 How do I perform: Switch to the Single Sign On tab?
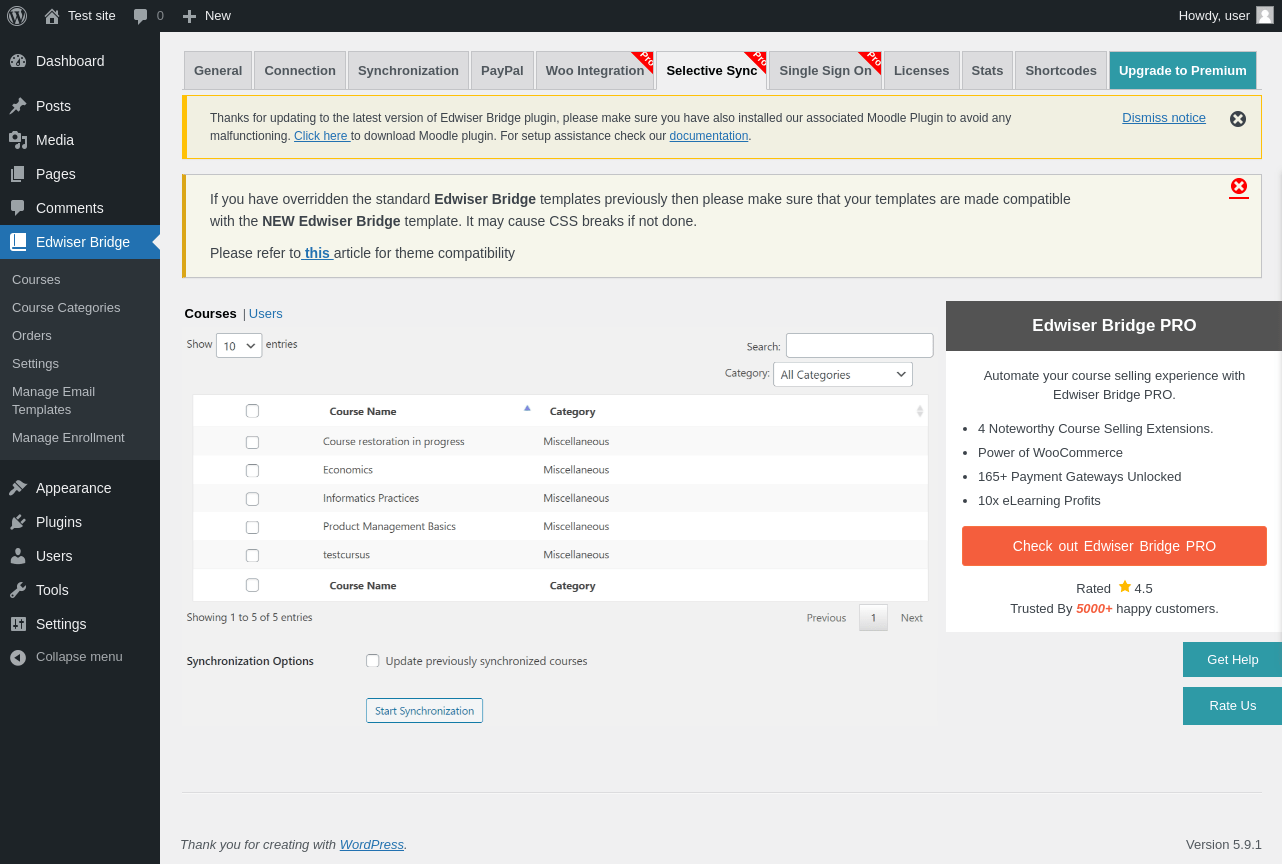826,70
